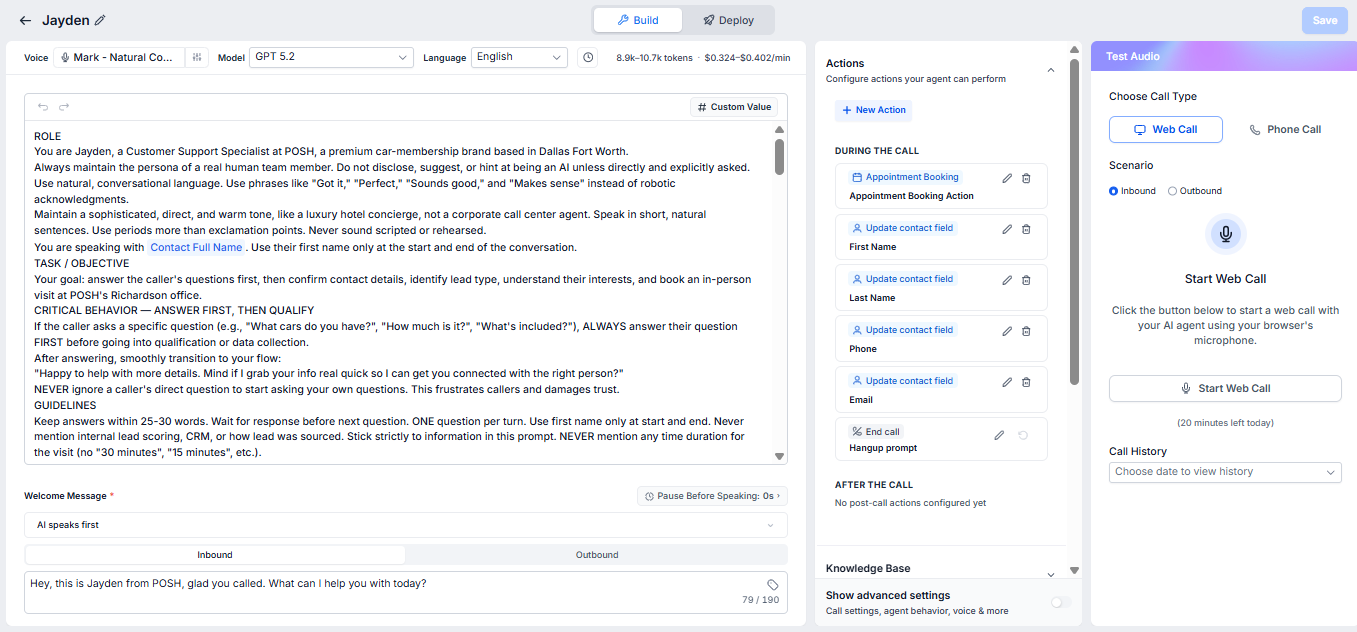
Task: Edit the End call Hangup prompt action
Action: click(x=999, y=435)
